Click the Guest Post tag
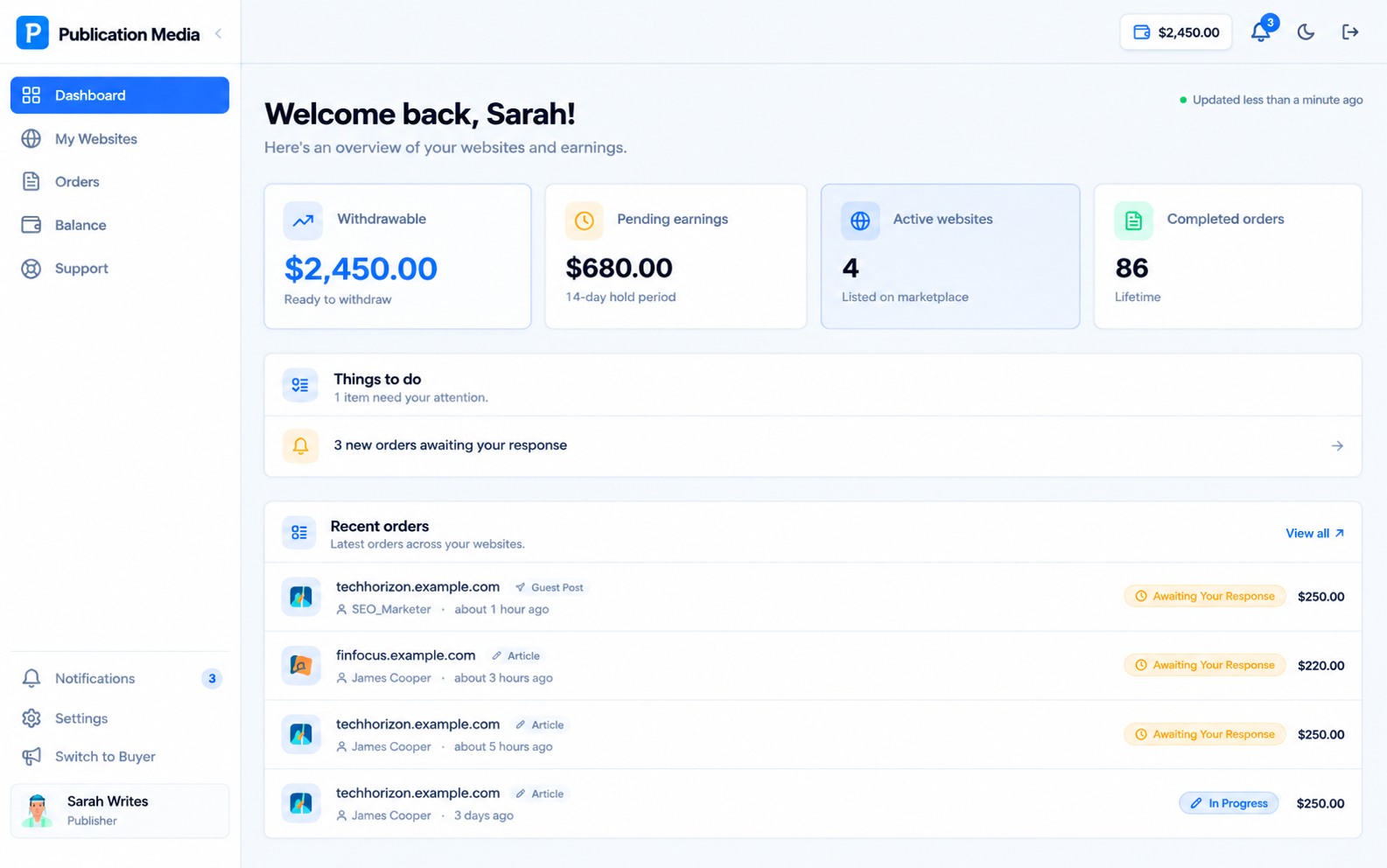 550,587
